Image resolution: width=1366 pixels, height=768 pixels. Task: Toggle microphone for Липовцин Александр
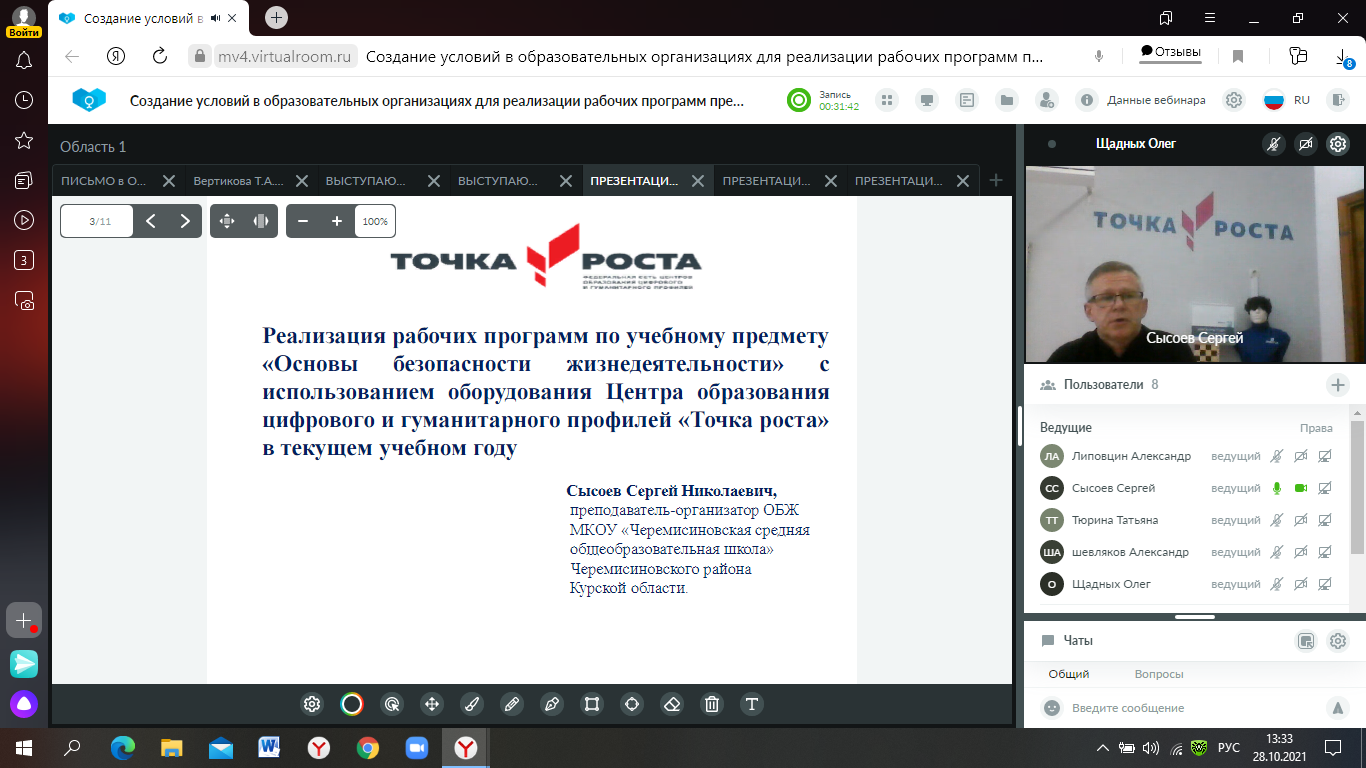click(1276, 456)
